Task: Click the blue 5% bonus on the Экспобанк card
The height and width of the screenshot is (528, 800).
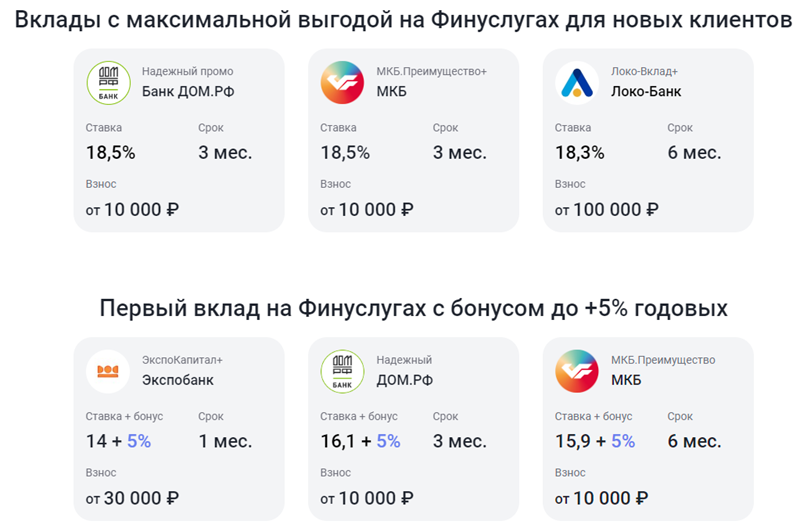Action: pos(138,441)
